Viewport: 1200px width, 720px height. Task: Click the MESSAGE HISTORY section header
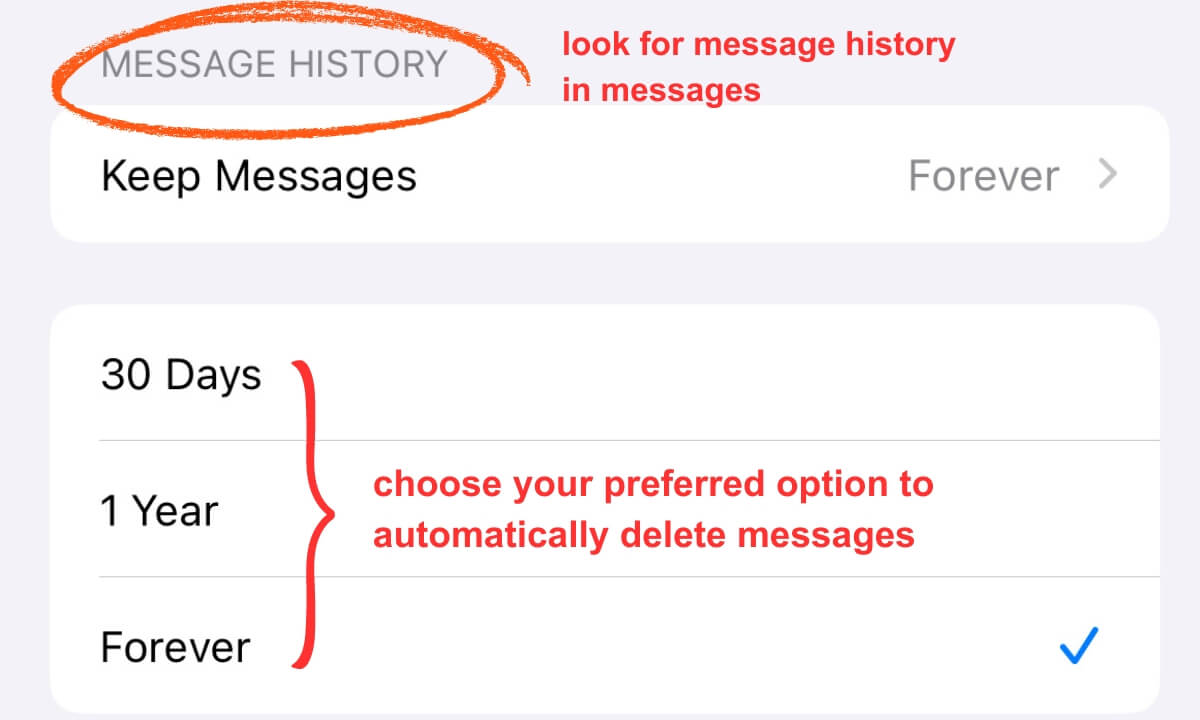274,64
